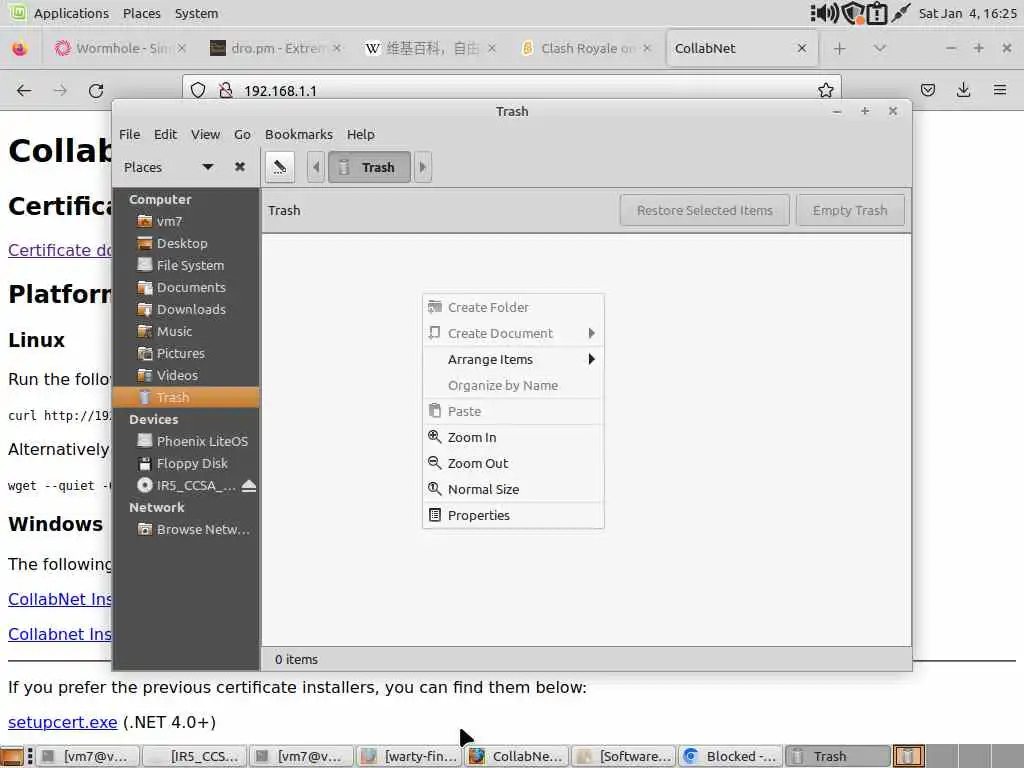The width and height of the screenshot is (1024, 768).
Task: Open the Applications menu
Action: [x=71, y=13]
